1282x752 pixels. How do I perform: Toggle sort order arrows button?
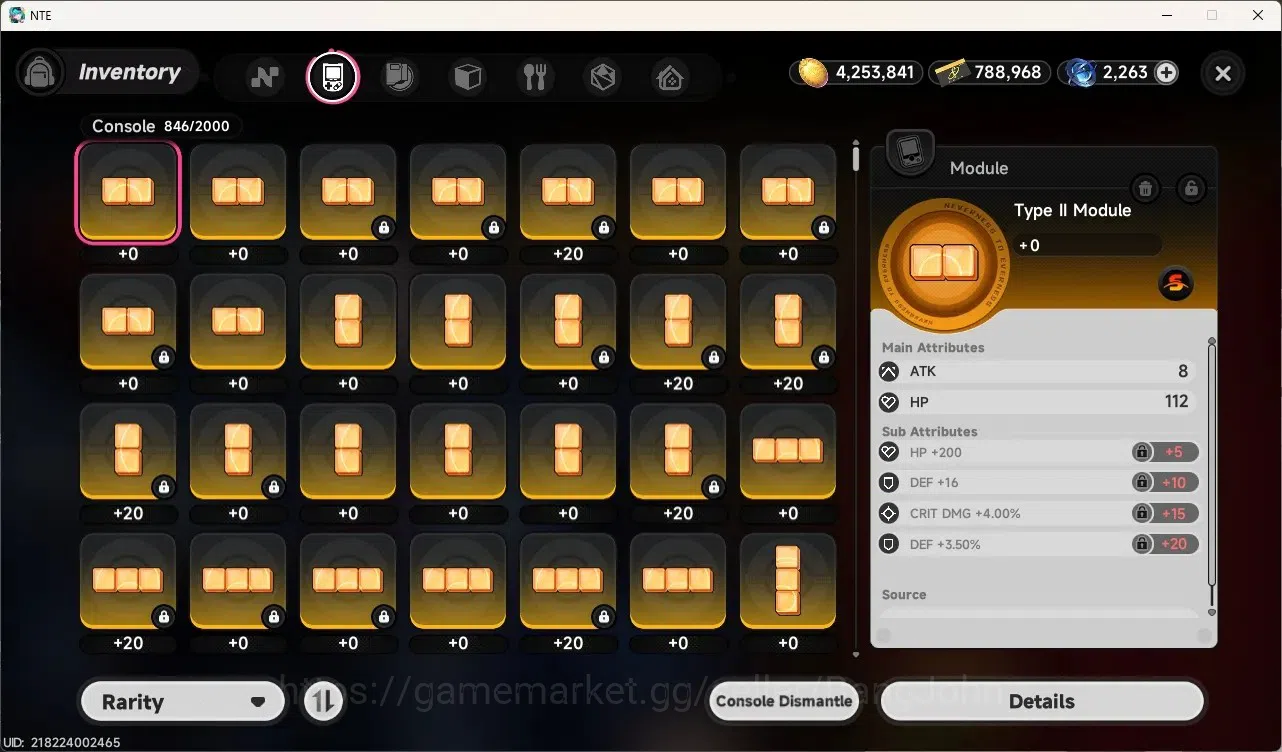[322, 702]
